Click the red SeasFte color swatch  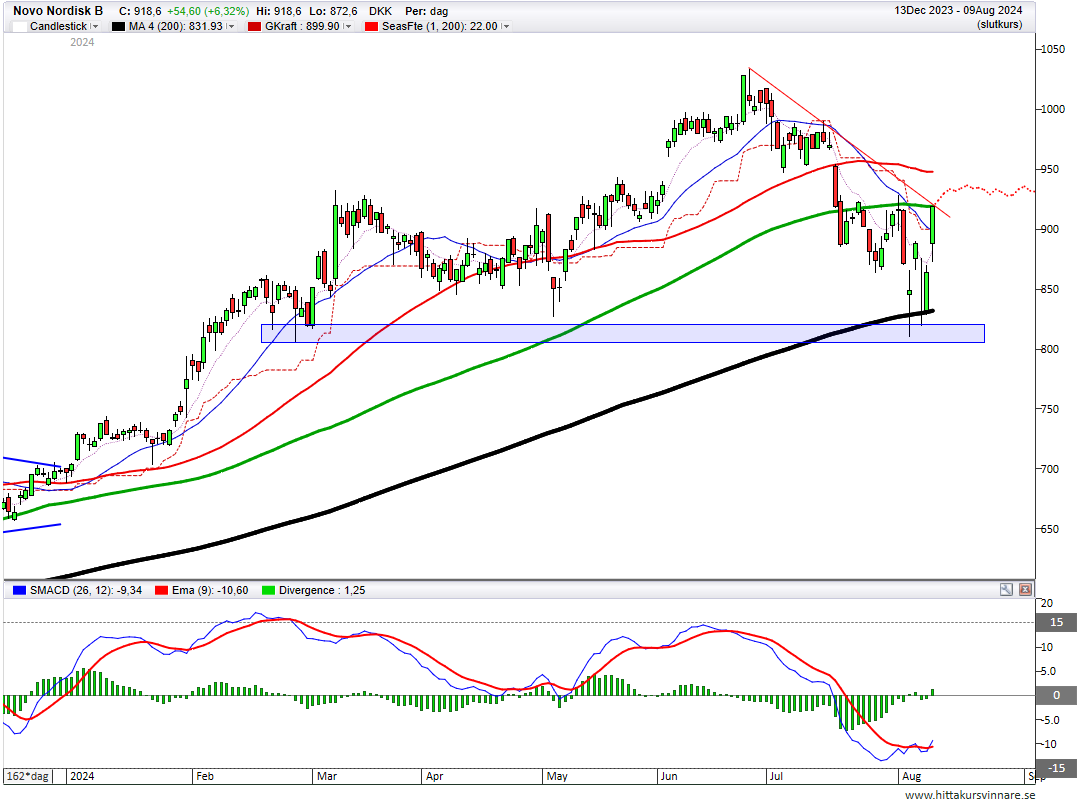(x=372, y=26)
